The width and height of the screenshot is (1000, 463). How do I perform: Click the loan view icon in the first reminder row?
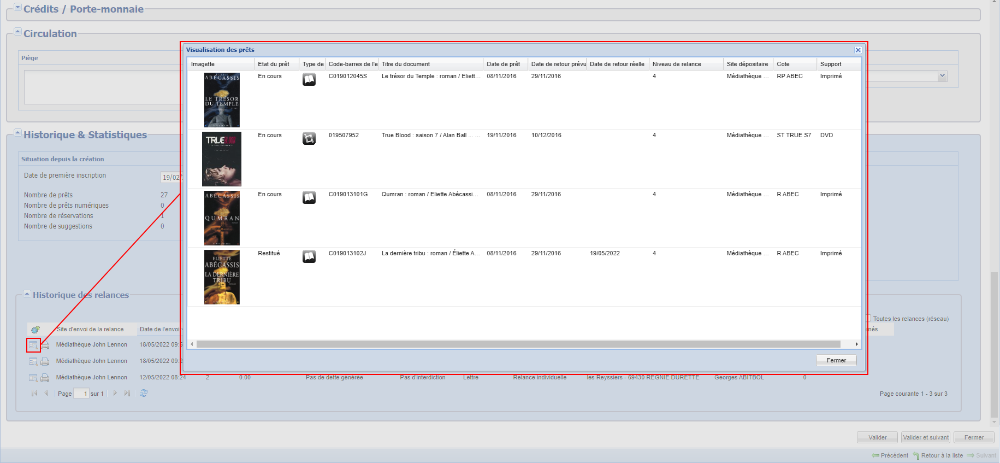(x=33, y=345)
